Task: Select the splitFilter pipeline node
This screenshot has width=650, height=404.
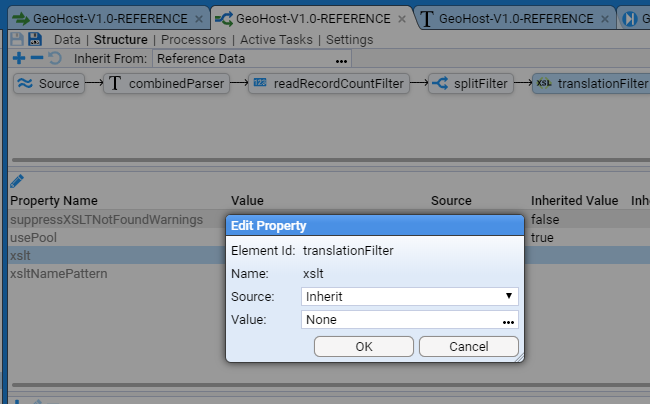Action: (x=471, y=84)
